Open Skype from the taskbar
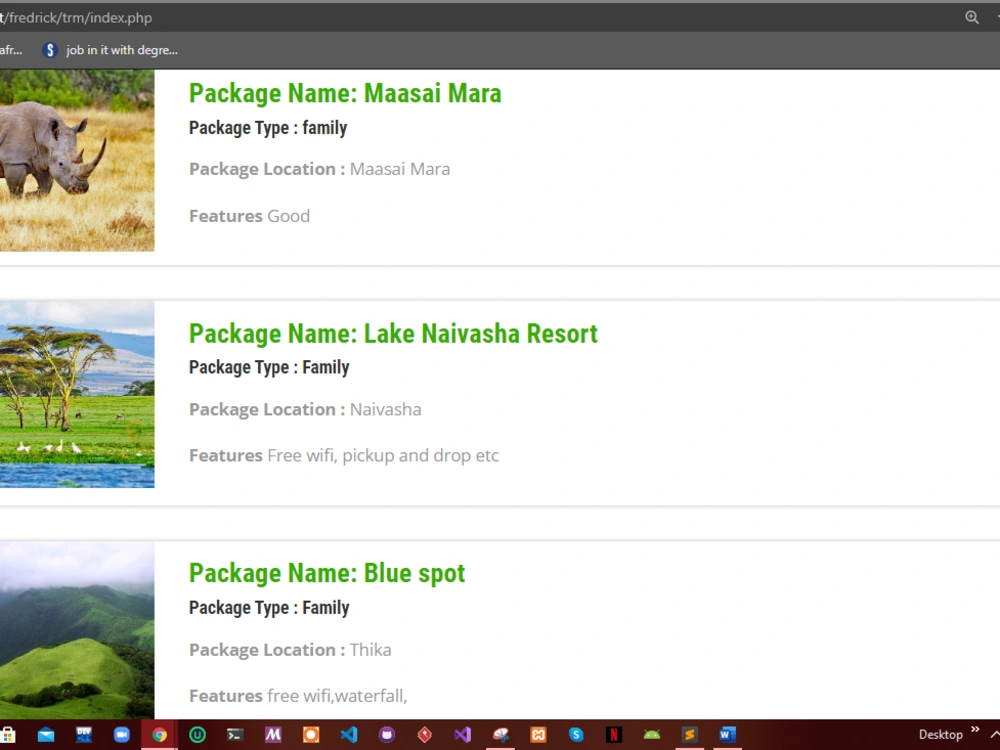1000x750 pixels. [x=576, y=735]
